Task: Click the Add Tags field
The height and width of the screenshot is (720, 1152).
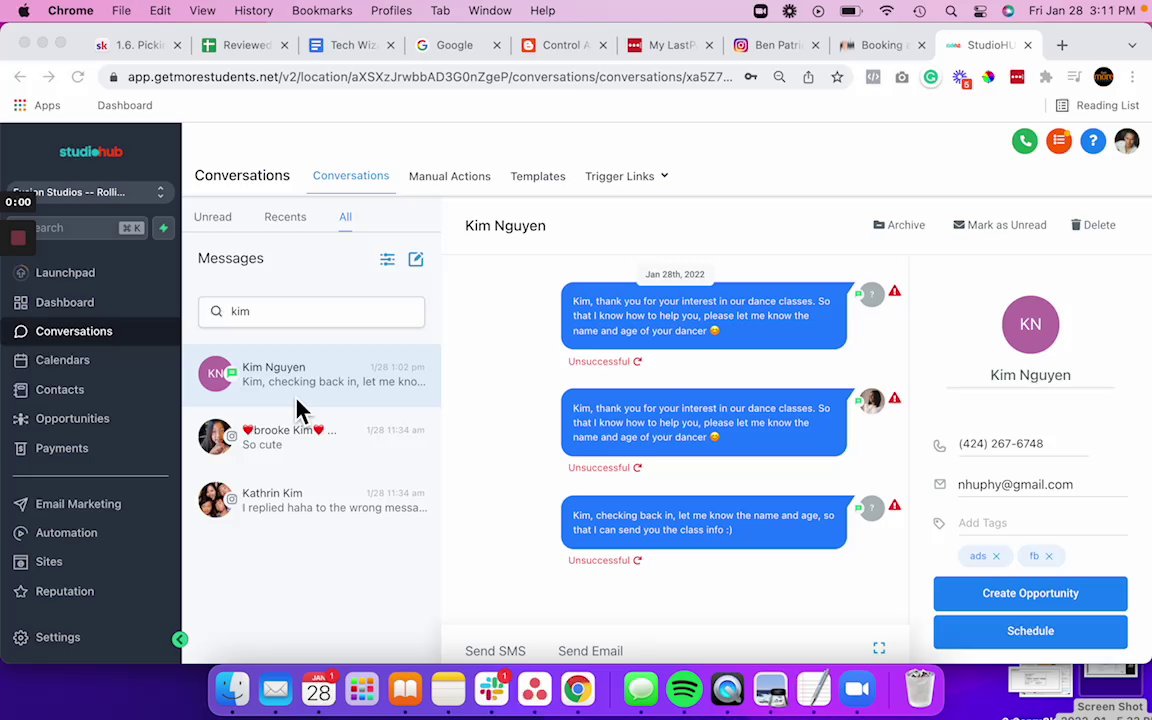Action: click(1042, 523)
